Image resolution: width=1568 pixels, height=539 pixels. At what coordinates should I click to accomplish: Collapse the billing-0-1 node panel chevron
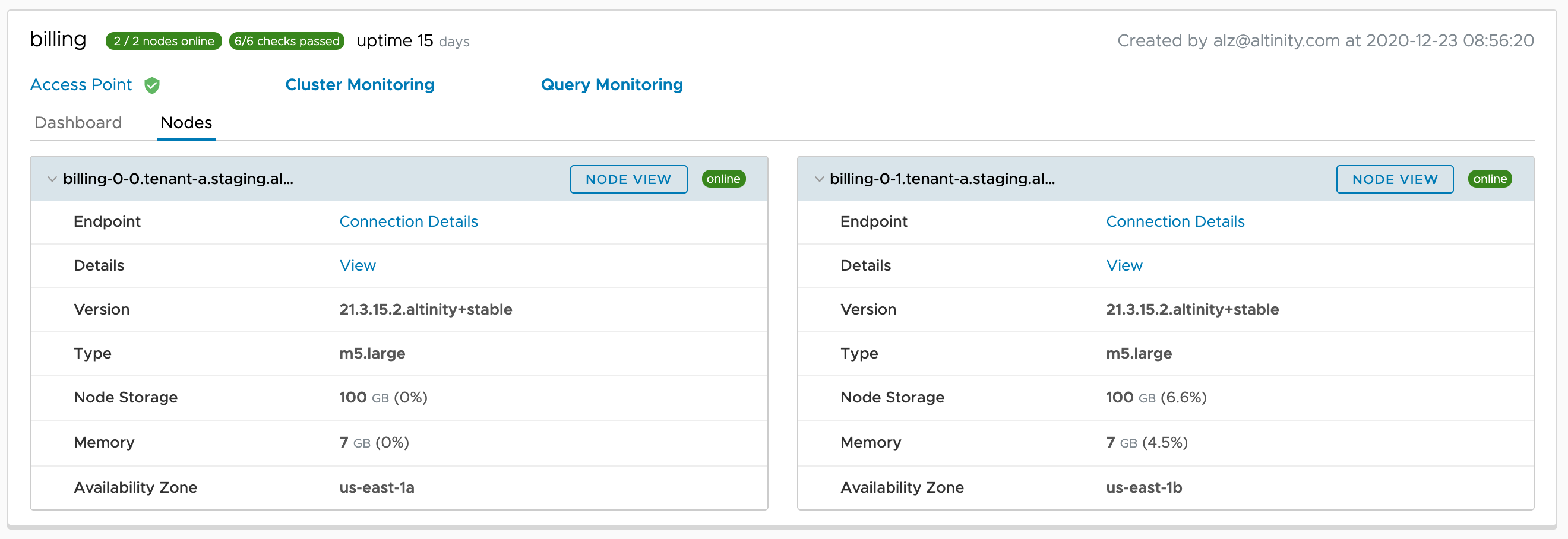(819, 179)
